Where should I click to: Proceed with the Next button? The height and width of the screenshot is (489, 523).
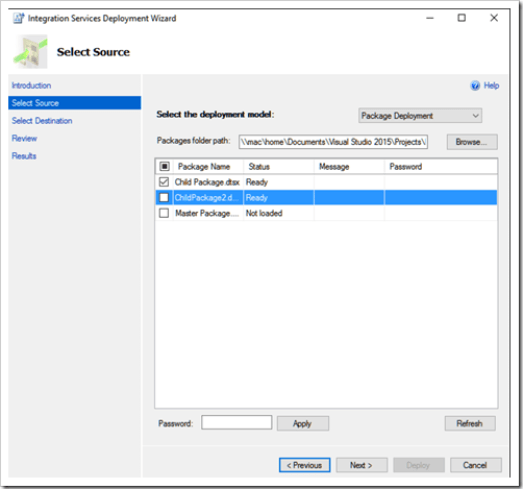tap(362, 465)
